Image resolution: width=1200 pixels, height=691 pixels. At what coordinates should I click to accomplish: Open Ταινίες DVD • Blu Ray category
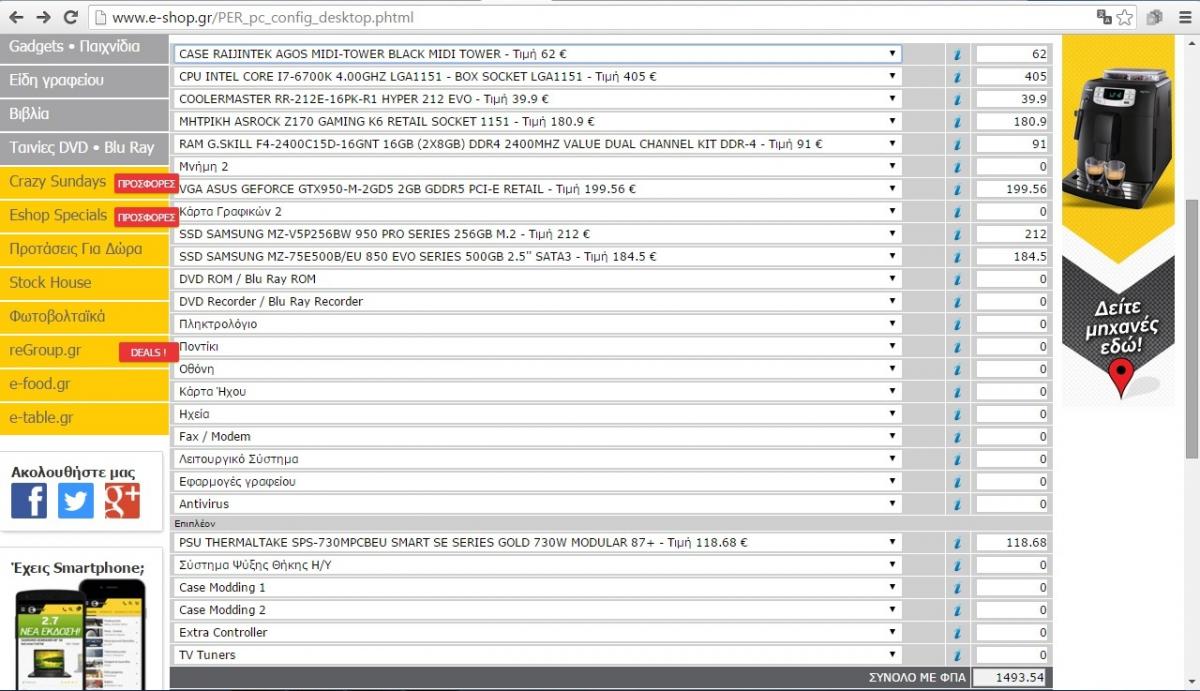[84, 147]
